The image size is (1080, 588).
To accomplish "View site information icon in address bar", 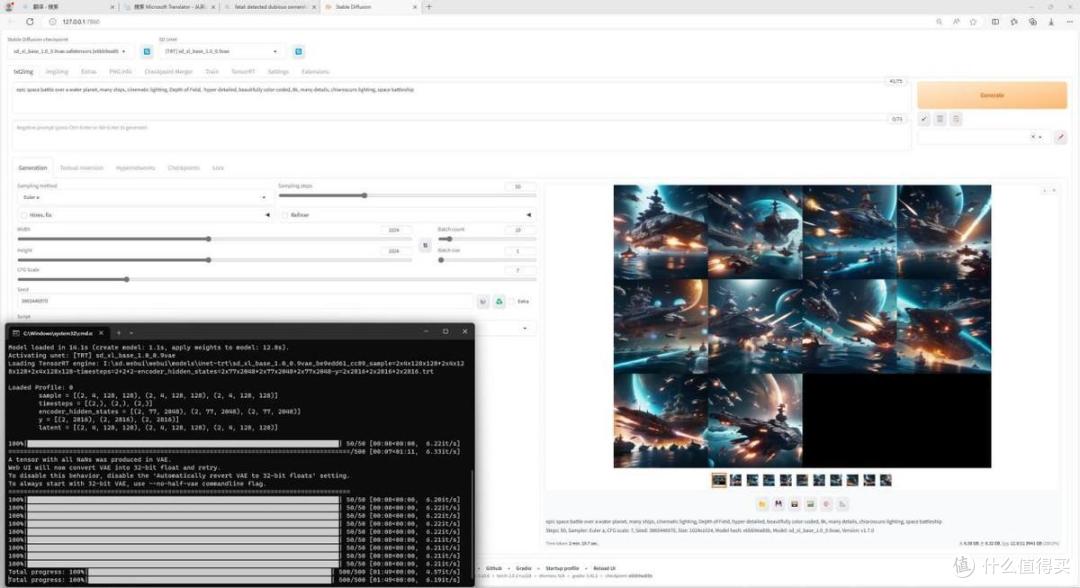I will 52,21.
